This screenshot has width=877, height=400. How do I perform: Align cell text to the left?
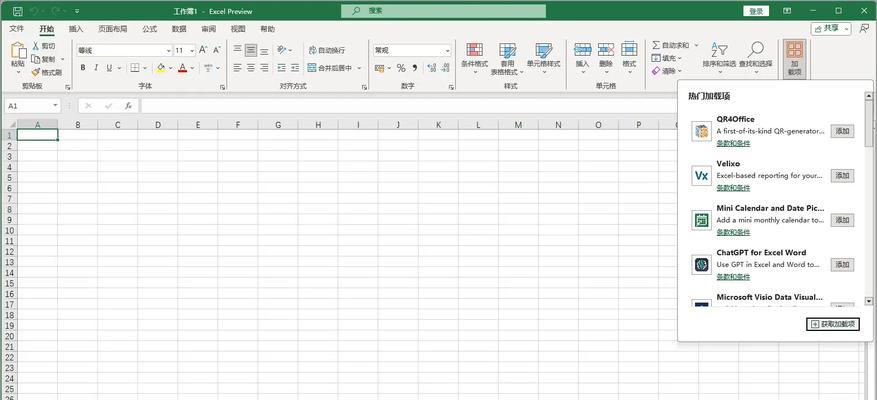(x=238, y=68)
